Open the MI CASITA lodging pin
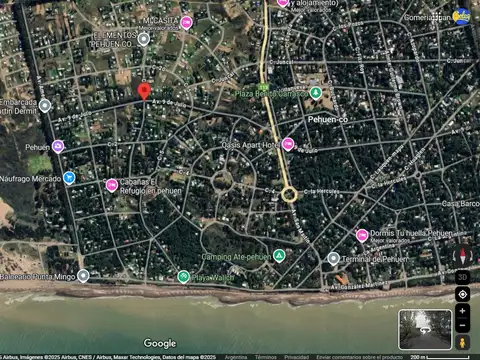This screenshot has height=360, width=480. click(x=186, y=23)
